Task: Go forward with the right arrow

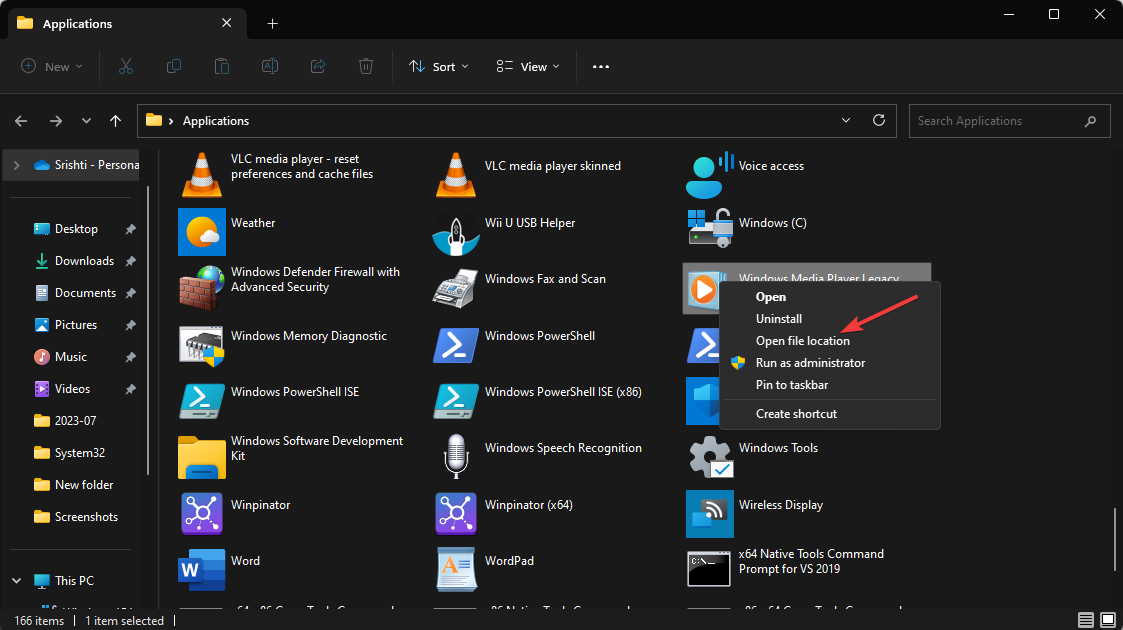Action: pos(56,121)
